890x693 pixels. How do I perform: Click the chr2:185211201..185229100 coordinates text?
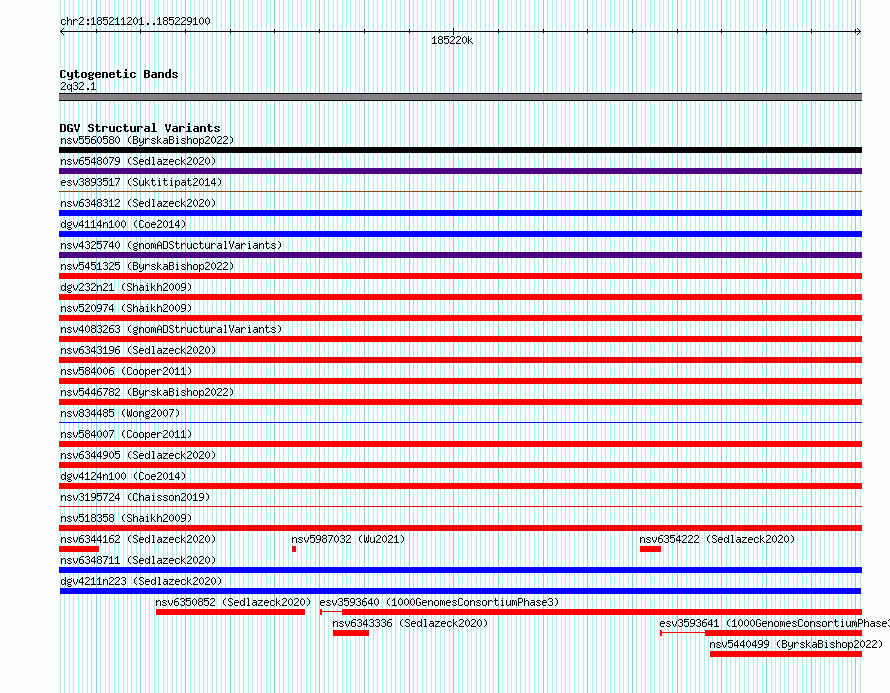[x=135, y=21]
